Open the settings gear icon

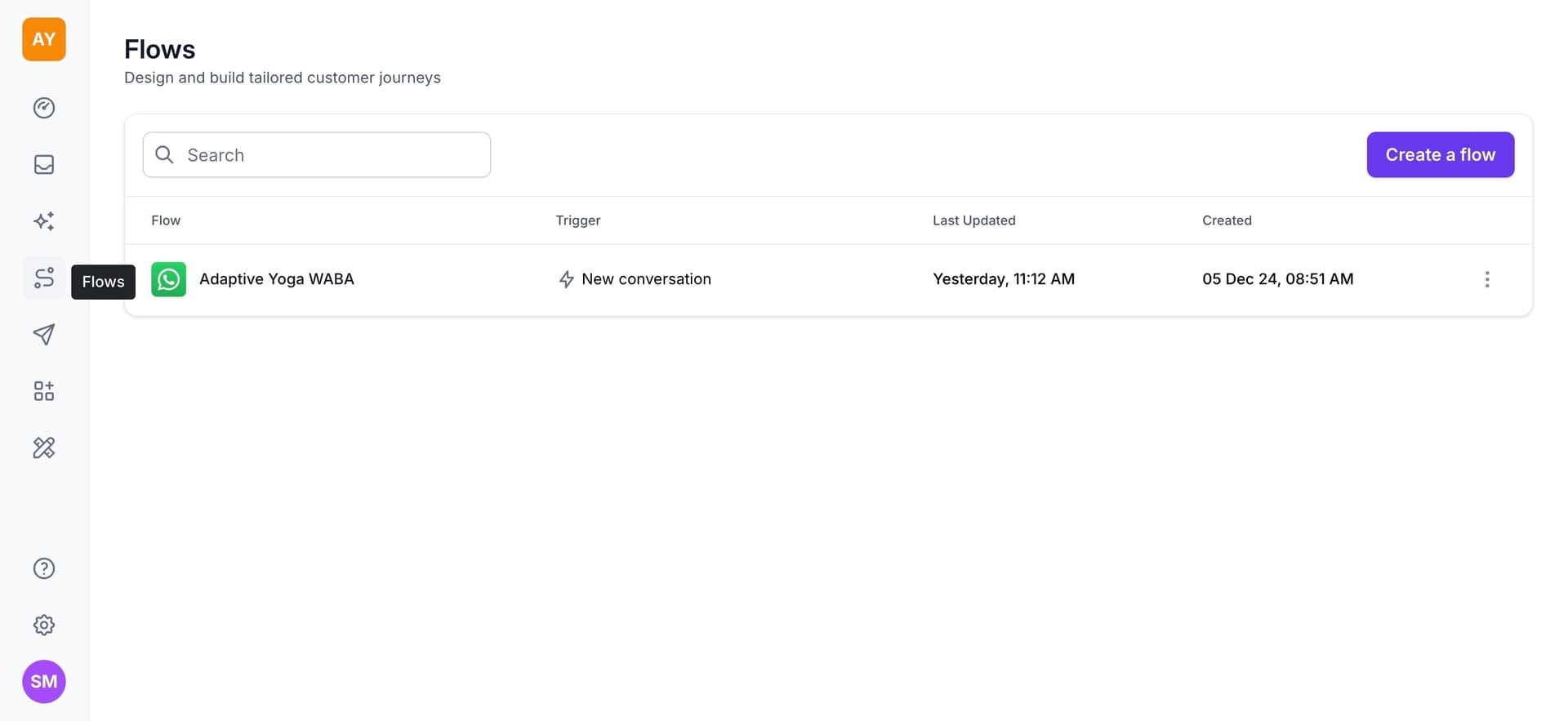(x=44, y=625)
